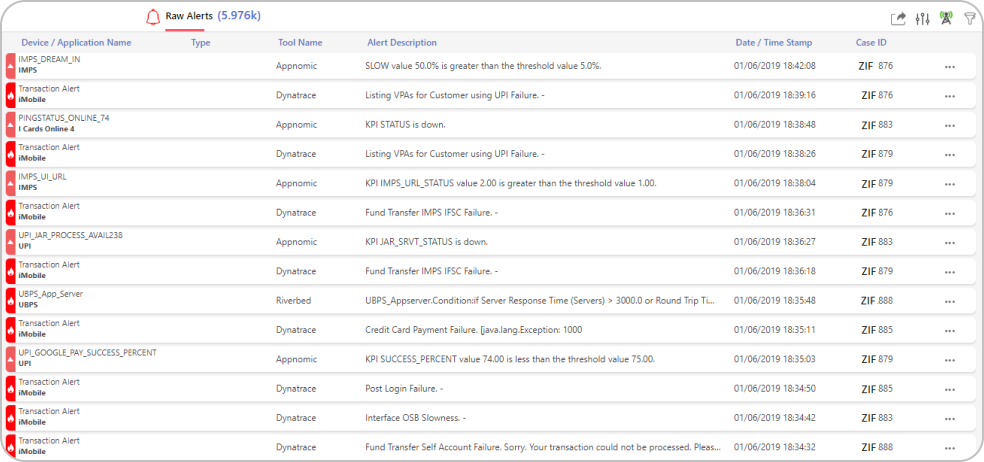Screen dimensions: 984x462
Task: Click flame icon of 18:36:31 Transaction Alert
Action: pyautogui.click(x=10, y=212)
